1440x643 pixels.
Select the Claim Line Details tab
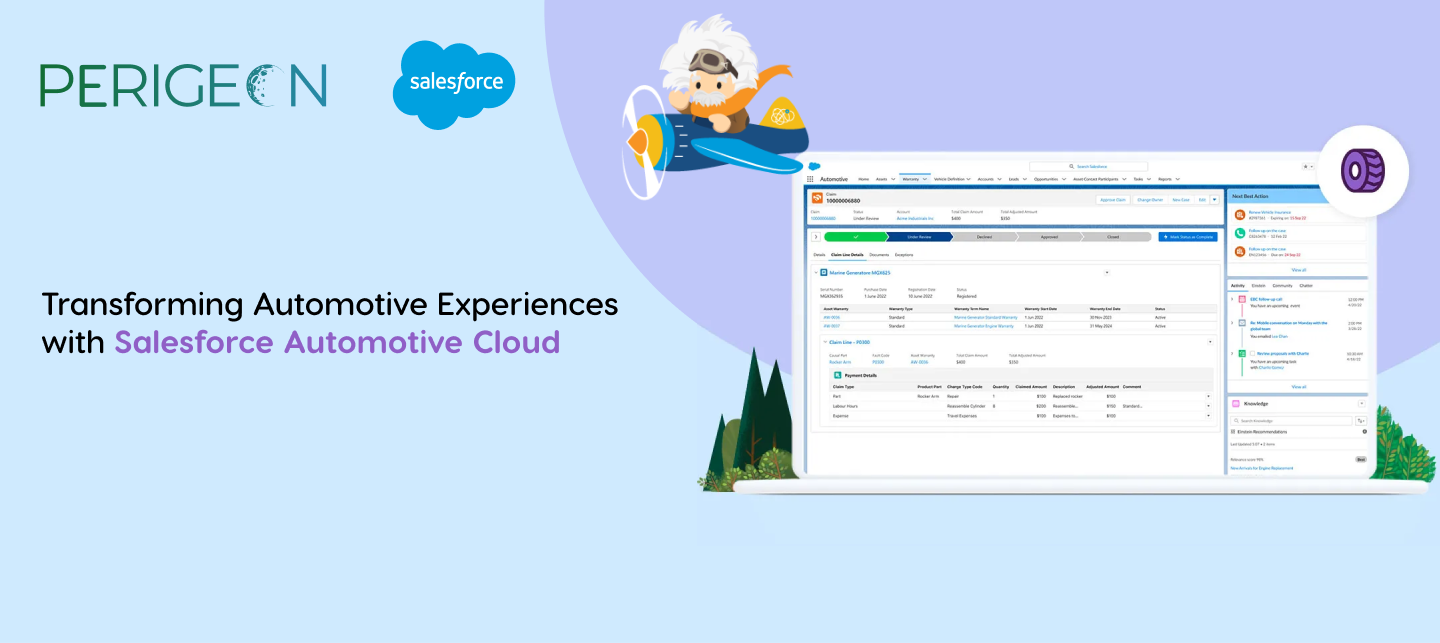pyautogui.click(x=847, y=255)
